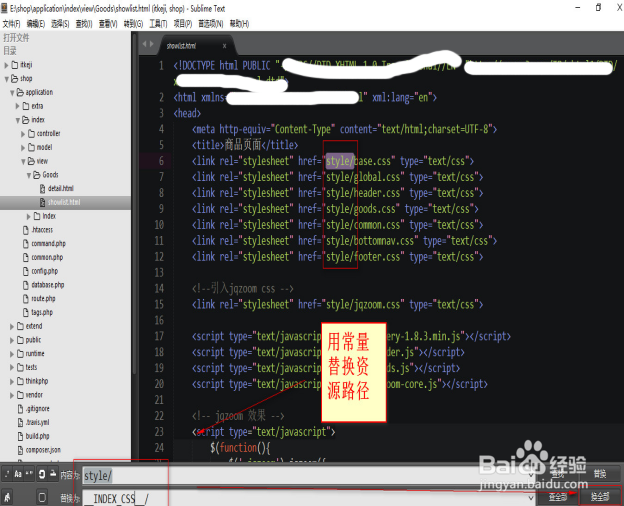Expand the public folder arrow
The height and width of the screenshot is (506, 624).
click(12, 340)
